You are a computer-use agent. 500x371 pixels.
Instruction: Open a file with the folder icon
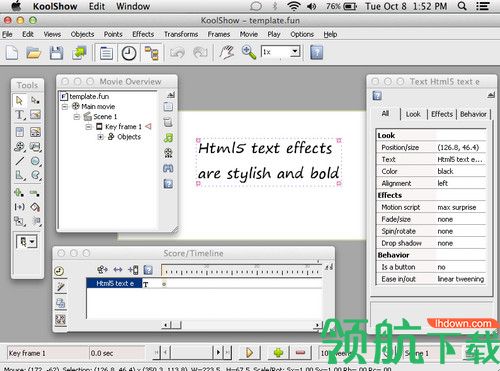[34, 53]
